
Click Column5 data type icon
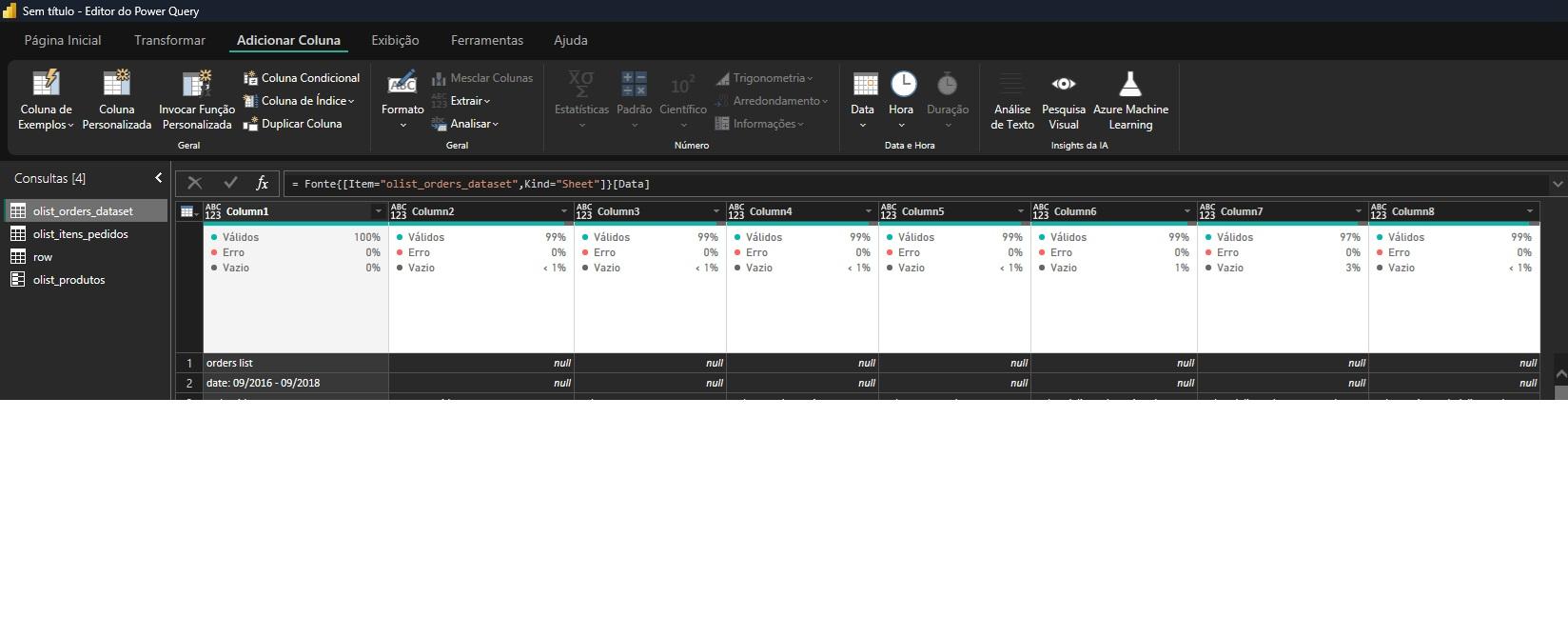tap(889, 211)
